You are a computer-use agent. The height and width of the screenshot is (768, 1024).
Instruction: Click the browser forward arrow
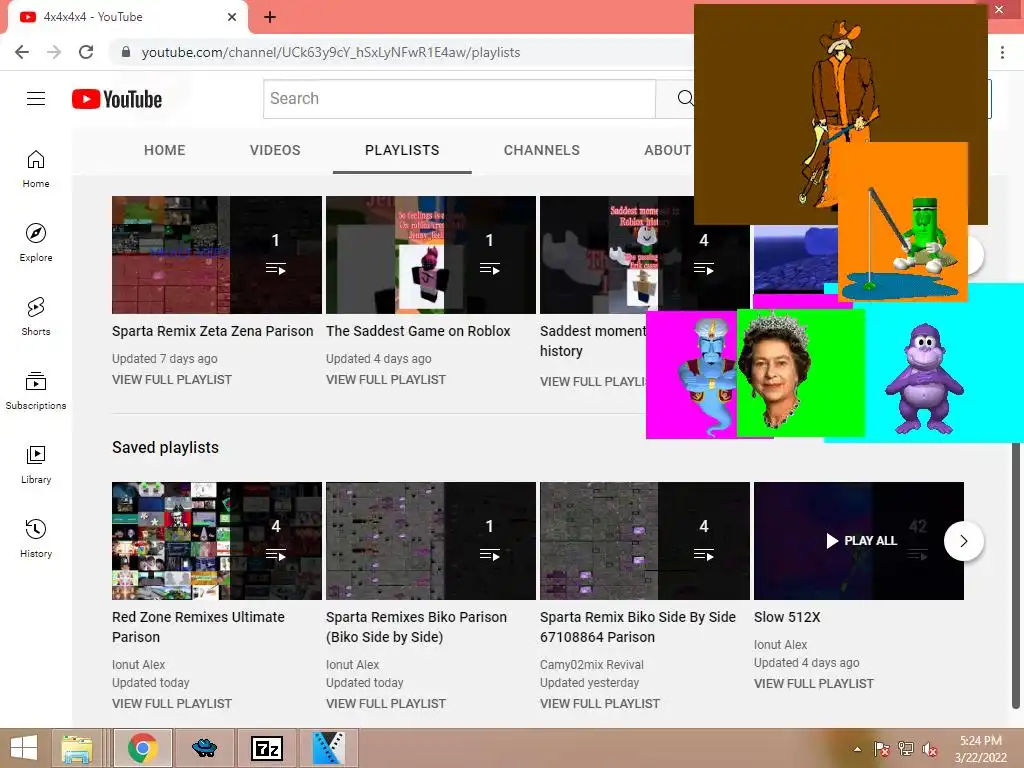click(x=54, y=52)
